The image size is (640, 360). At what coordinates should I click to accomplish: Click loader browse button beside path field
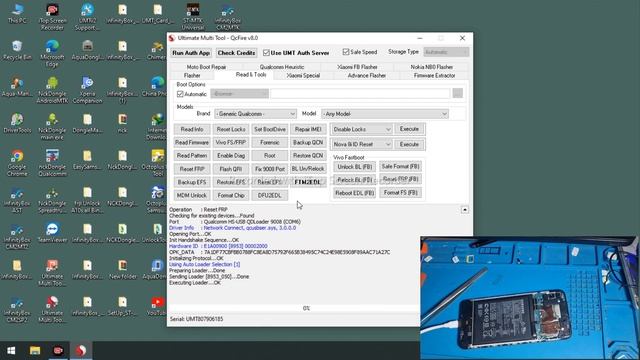point(458,93)
